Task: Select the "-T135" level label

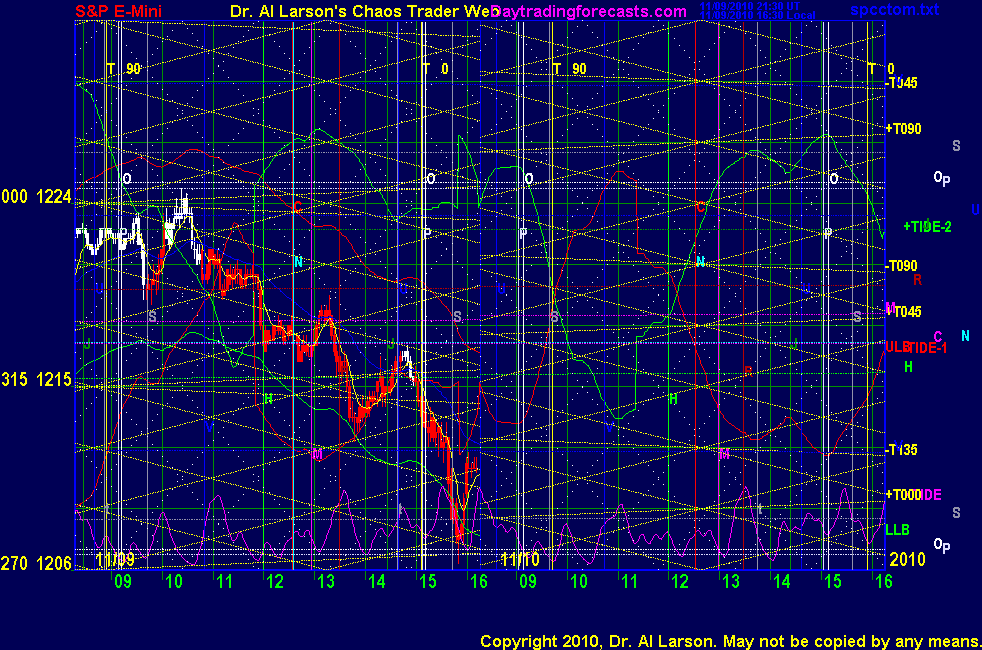Action: tap(902, 450)
